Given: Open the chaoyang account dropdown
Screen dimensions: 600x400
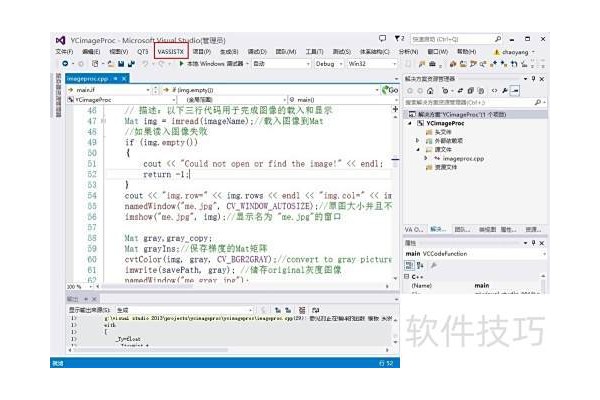Looking at the screenshot, I should click(514, 52).
